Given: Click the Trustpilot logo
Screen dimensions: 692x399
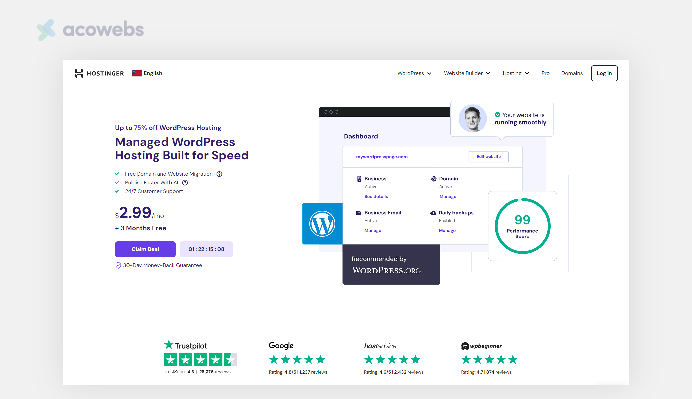Looking at the screenshot, I should [x=185, y=345].
